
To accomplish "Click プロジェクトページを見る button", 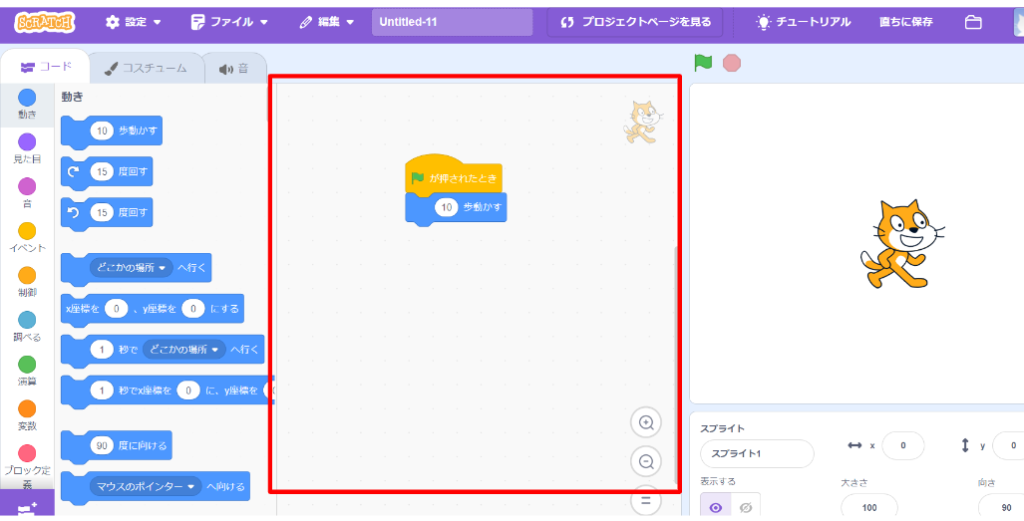I will point(636,22).
